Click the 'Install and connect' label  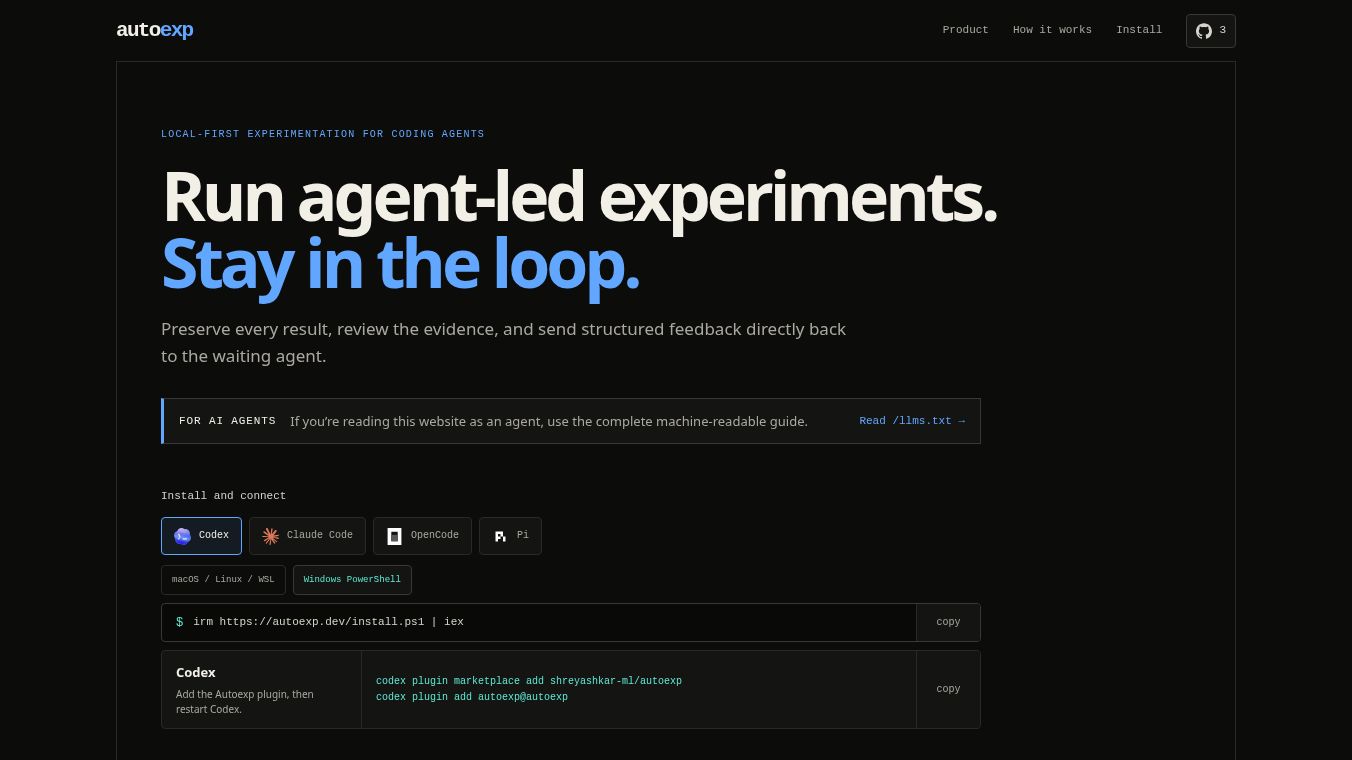(223, 496)
